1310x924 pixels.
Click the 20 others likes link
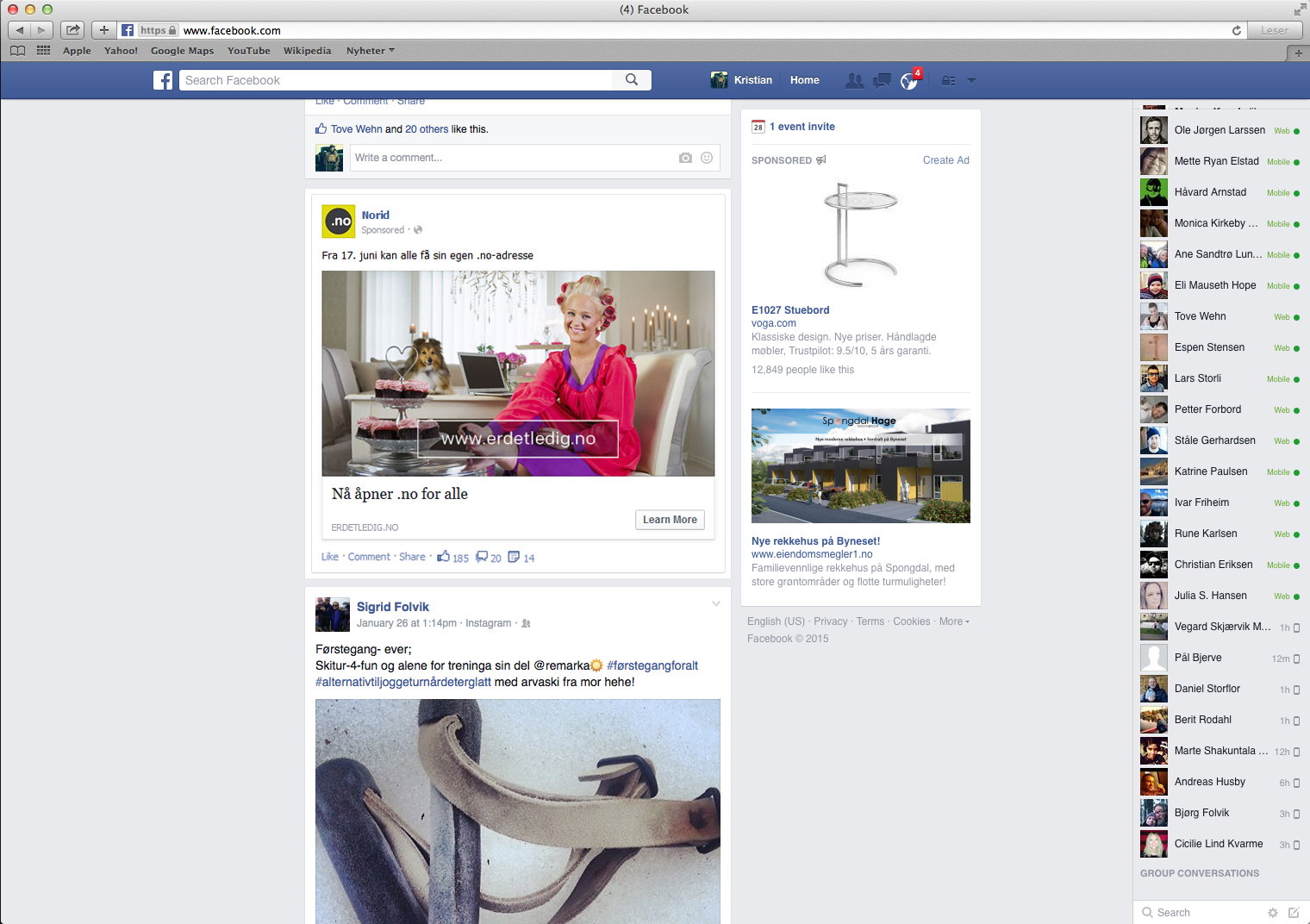coord(427,129)
